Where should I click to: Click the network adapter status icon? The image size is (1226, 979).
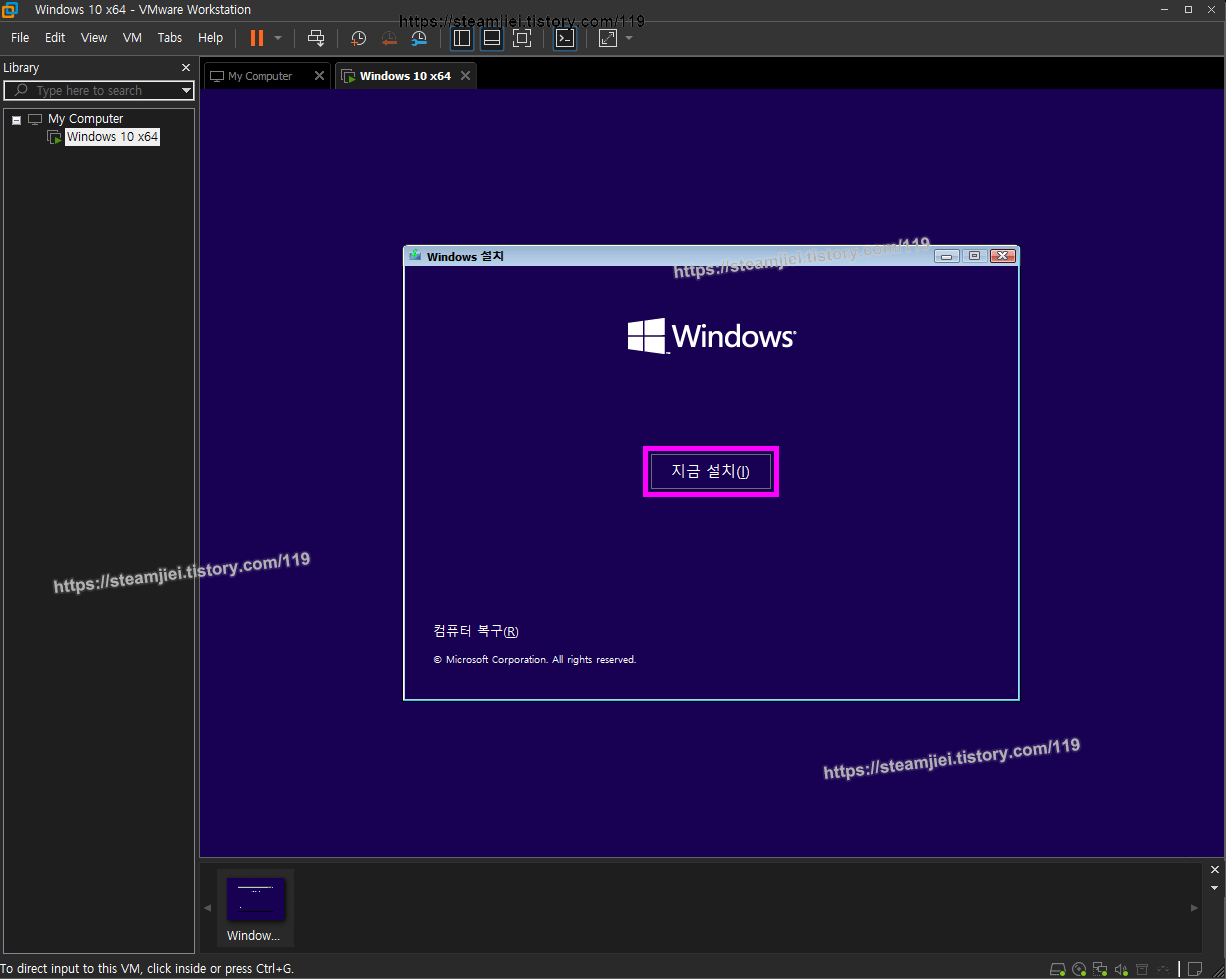click(1100, 969)
